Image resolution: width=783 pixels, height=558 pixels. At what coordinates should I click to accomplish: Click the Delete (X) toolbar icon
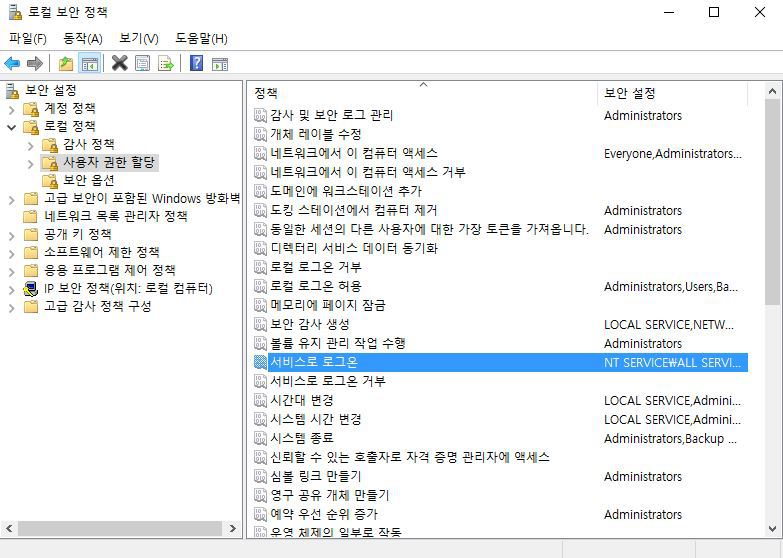(x=120, y=63)
